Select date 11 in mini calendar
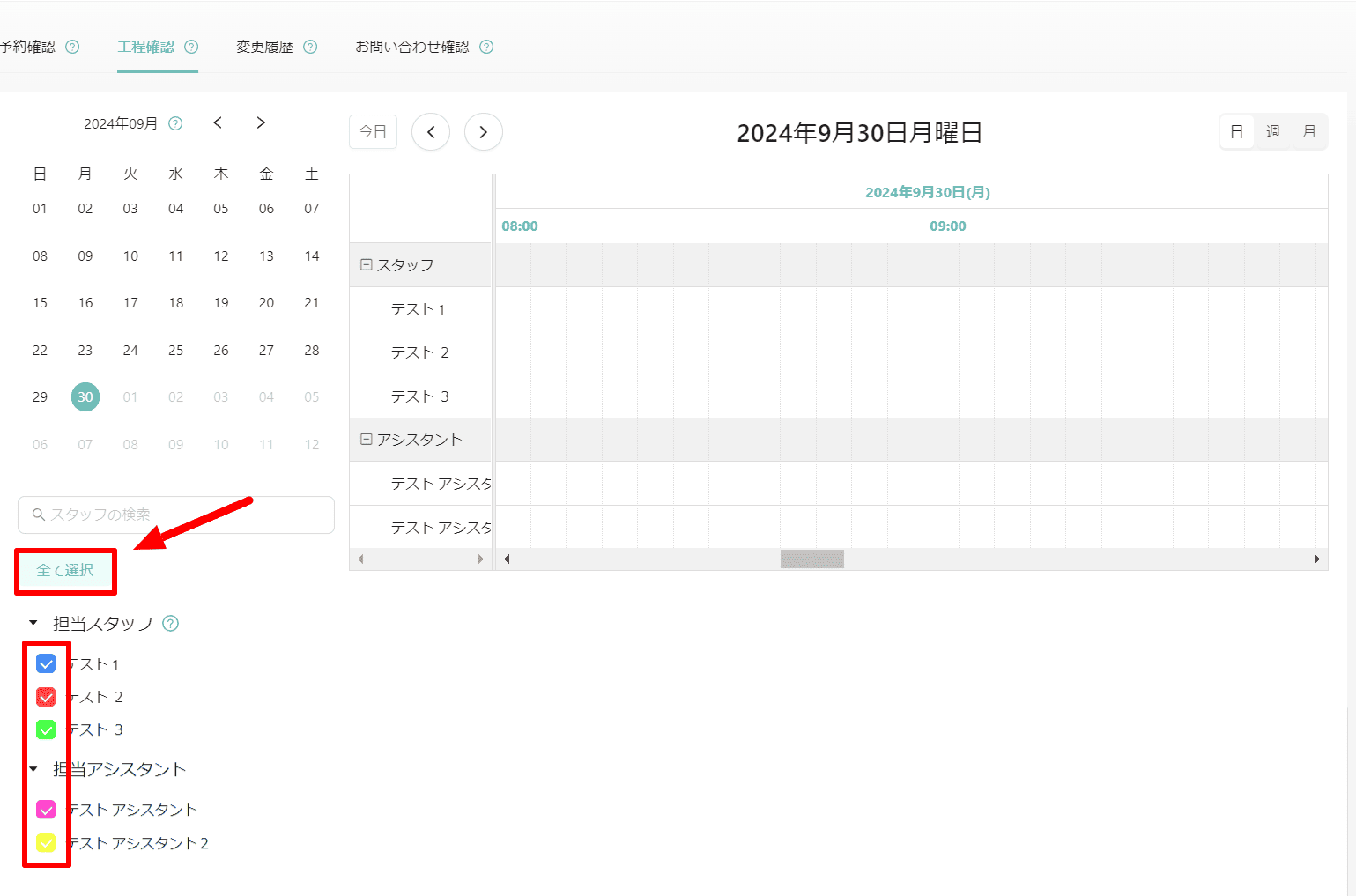The height and width of the screenshot is (896, 1356). coord(176,256)
